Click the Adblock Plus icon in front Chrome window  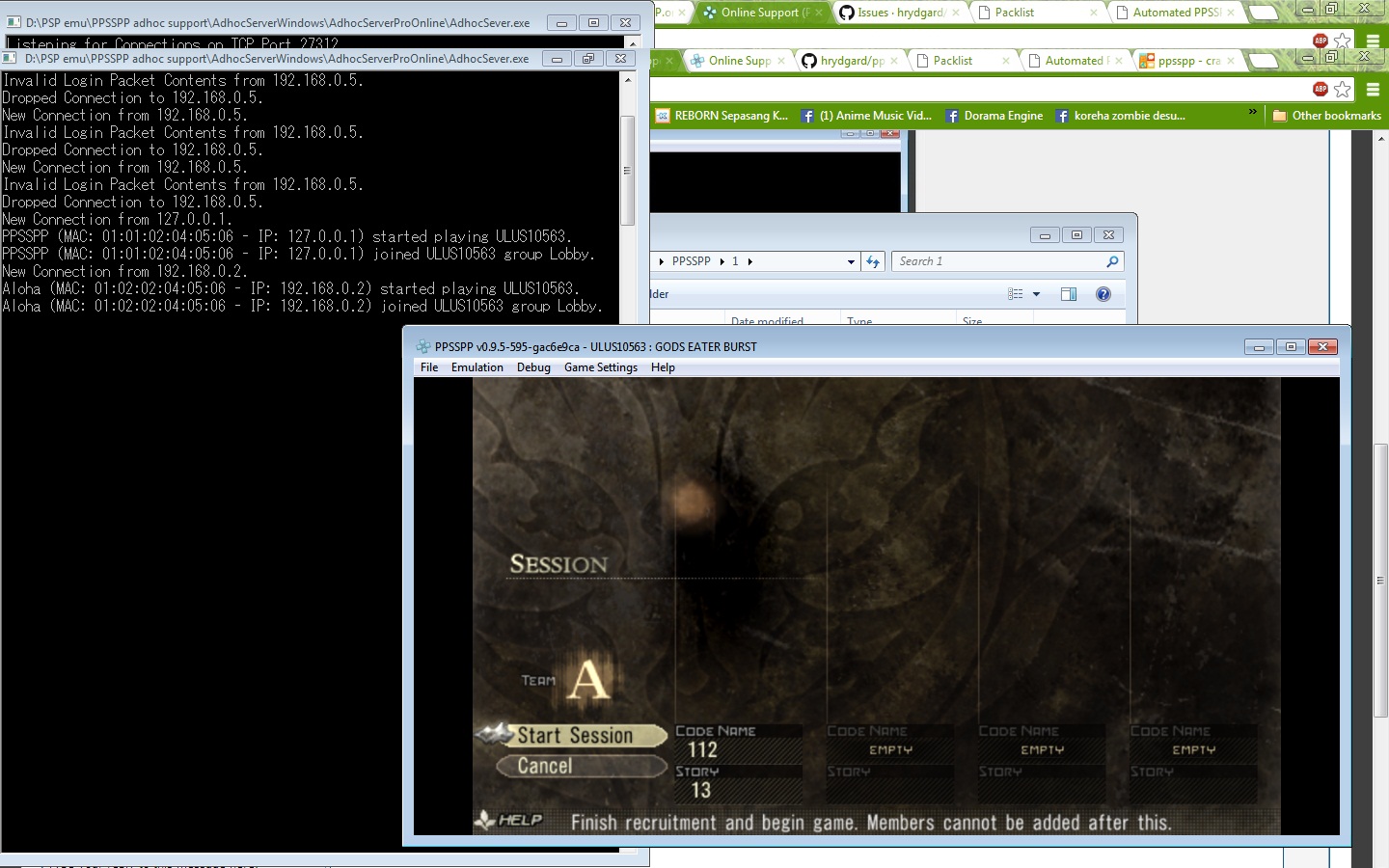coord(1321,89)
